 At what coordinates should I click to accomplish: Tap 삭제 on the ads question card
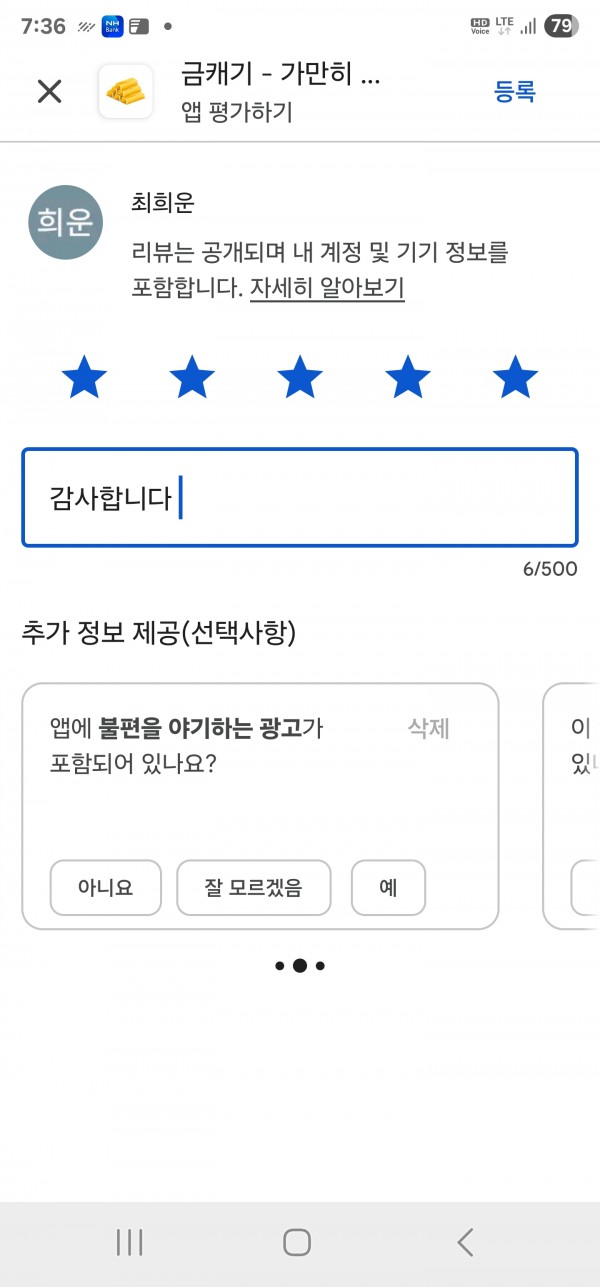(x=428, y=729)
